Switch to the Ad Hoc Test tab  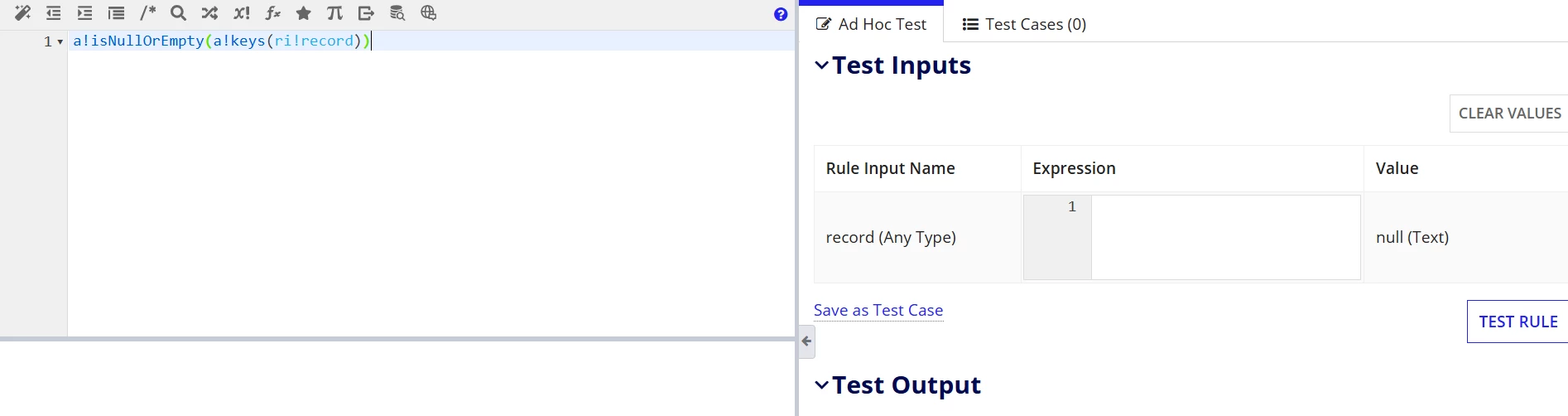click(x=871, y=24)
